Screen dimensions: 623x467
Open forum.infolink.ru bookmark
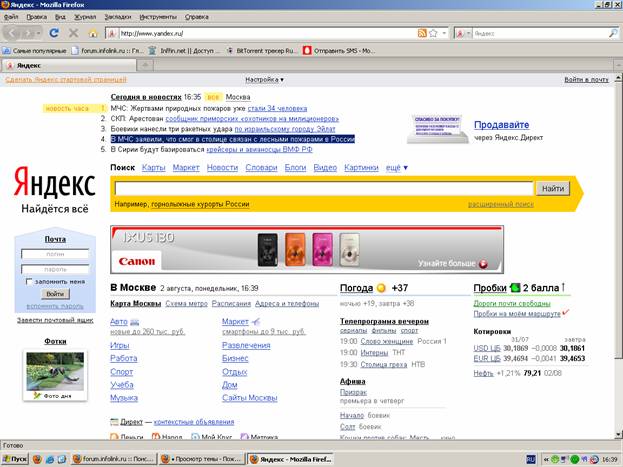pyautogui.click(x=107, y=51)
